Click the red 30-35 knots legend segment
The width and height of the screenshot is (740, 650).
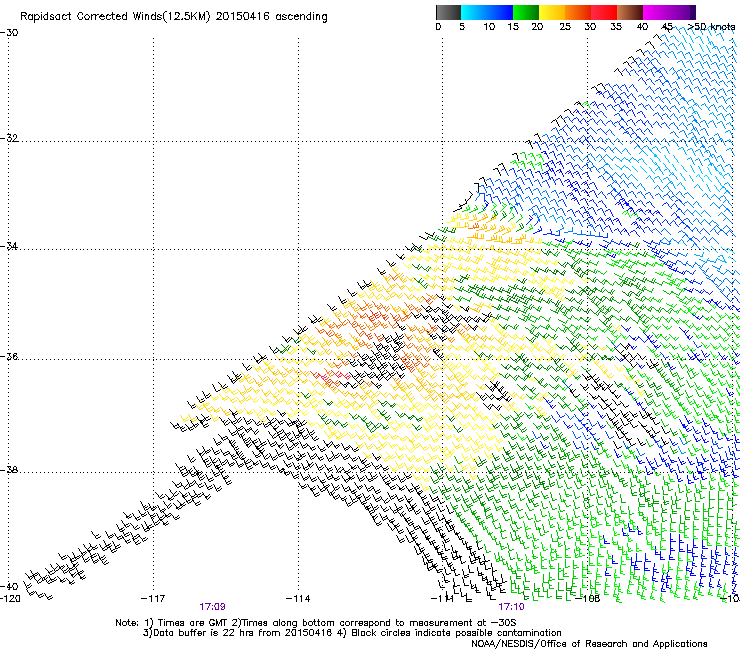[604, 12]
